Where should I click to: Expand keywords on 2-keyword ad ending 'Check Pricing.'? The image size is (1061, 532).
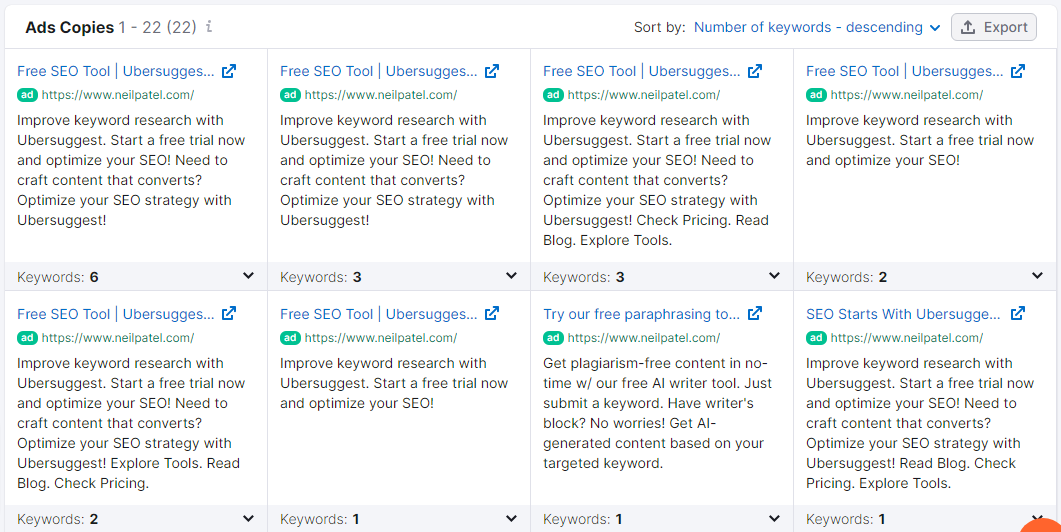click(x=248, y=519)
